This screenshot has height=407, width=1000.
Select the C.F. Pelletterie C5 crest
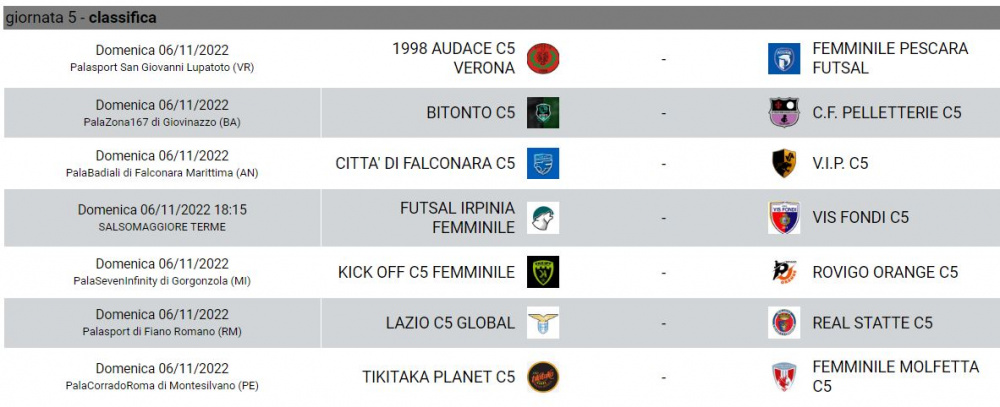tap(784, 113)
